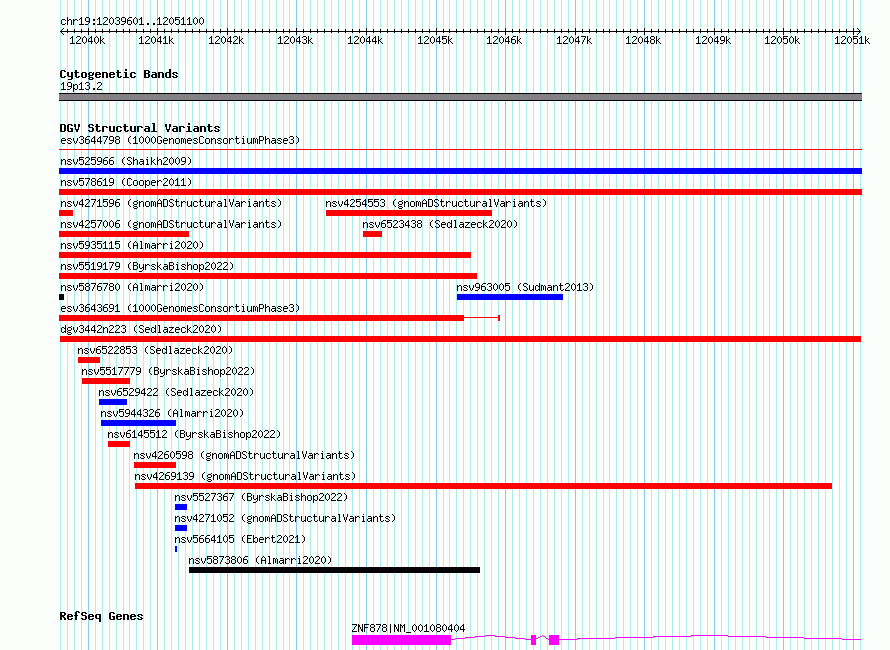Click the nsv6523438 Sedlazeck2020 label text
The width and height of the screenshot is (890, 650).
click(x=440, y=224)
